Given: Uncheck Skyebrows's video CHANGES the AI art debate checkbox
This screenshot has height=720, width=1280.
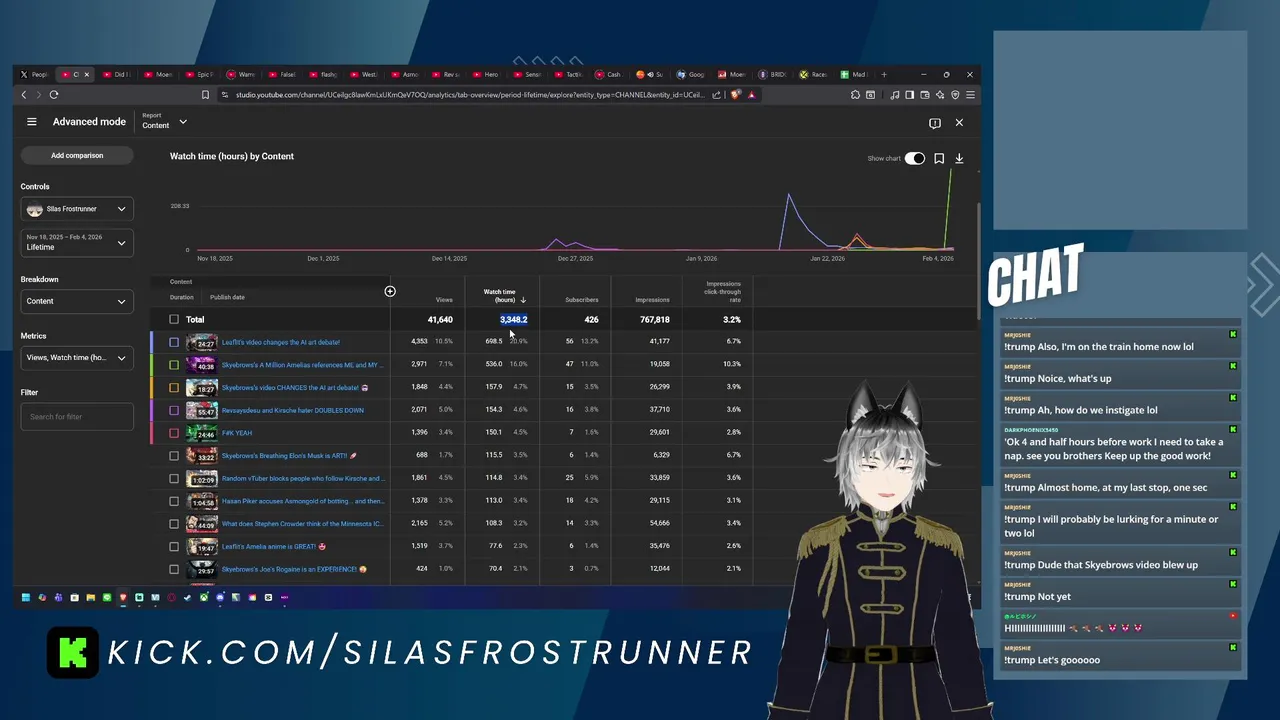Looking at the screenshot, I should point(174,388).
